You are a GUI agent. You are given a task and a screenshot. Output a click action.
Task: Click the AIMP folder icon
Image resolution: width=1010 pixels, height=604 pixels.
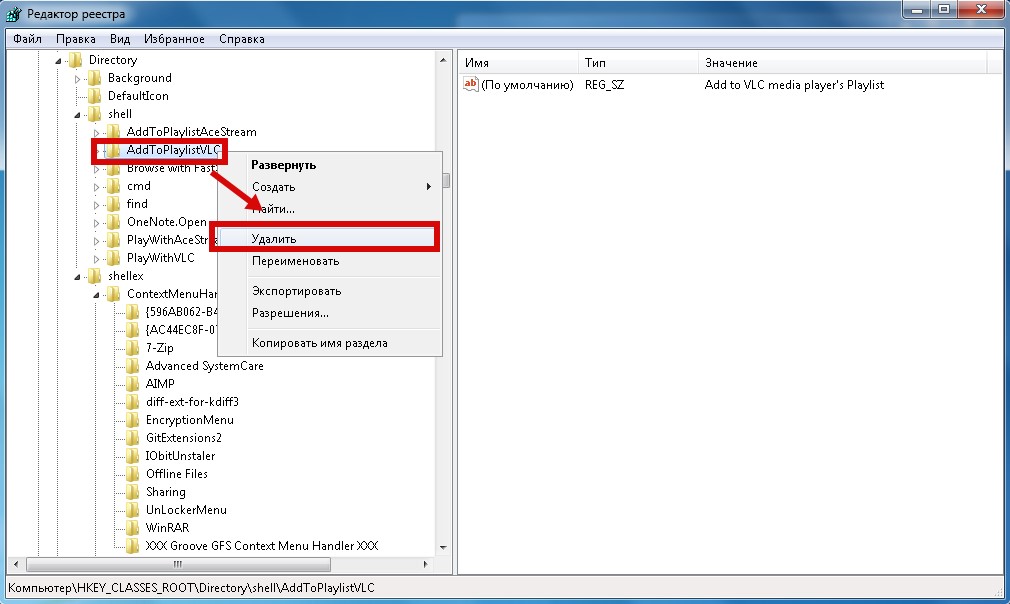coord(132,384)
